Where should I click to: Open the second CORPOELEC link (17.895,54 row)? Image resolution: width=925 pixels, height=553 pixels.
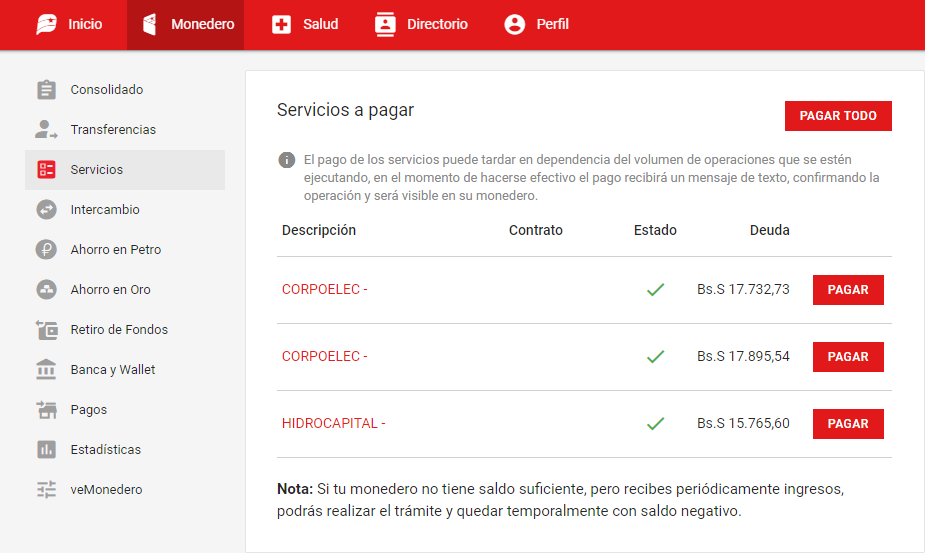coord(324,356)
